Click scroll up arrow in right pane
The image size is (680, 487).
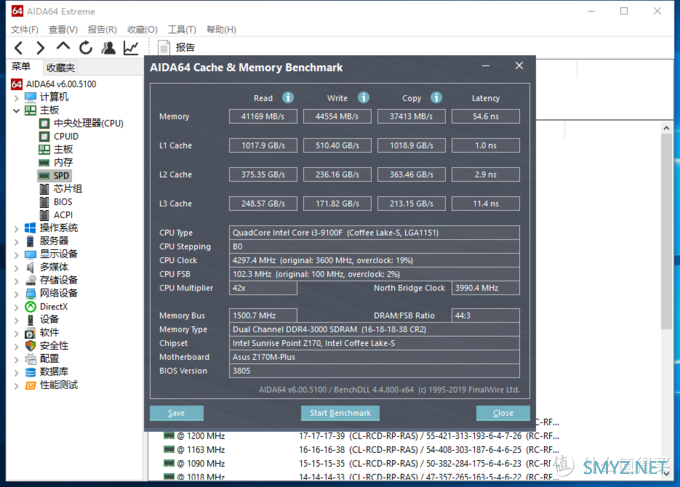(667, 128)
